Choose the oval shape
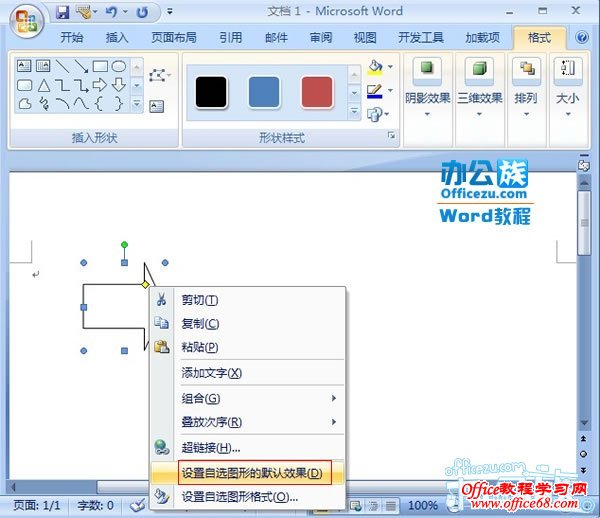 click(119, 66)
